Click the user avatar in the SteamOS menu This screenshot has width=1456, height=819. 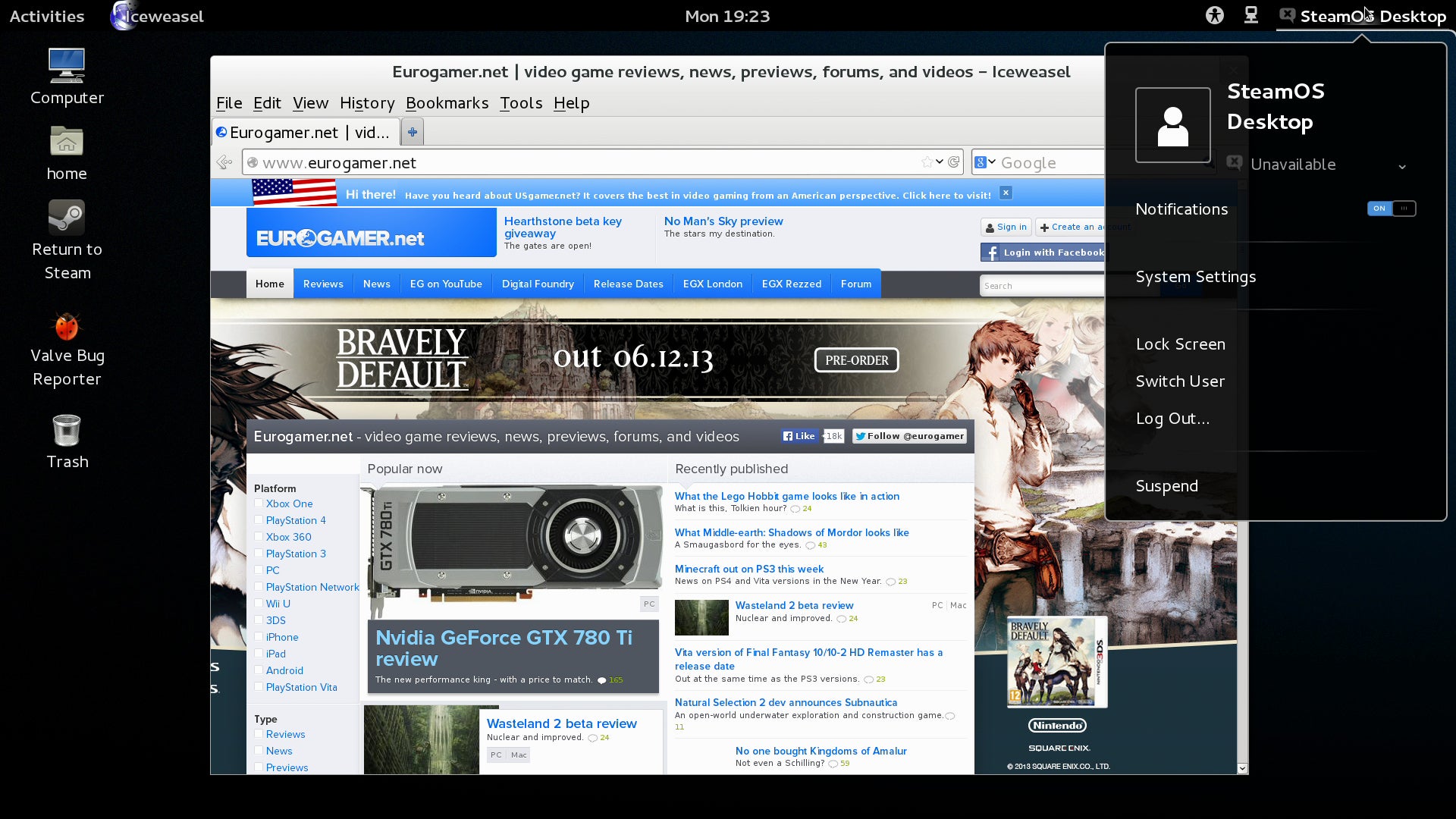tap(1172, 125)
